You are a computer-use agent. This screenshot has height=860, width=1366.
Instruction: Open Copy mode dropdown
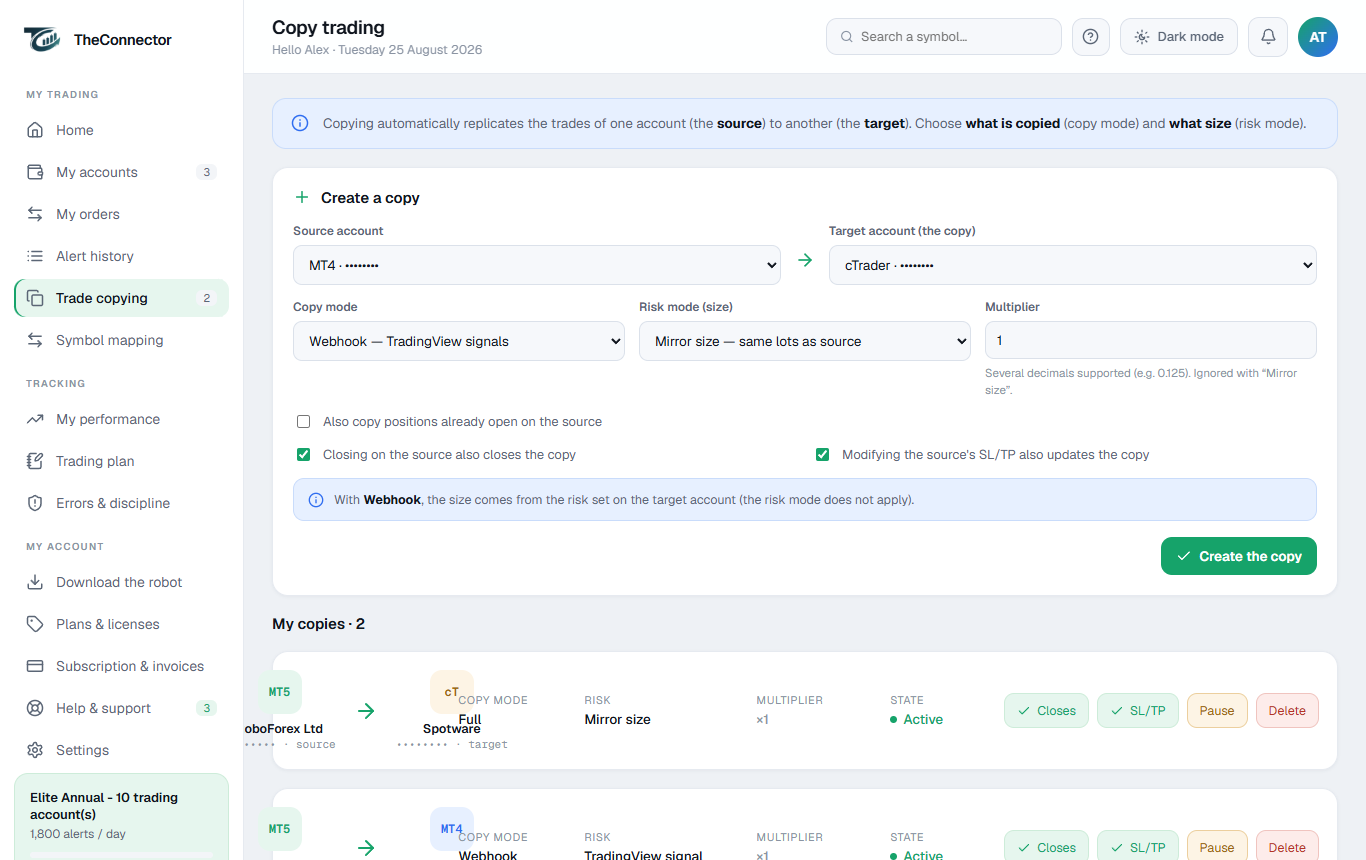coord(460,341)
